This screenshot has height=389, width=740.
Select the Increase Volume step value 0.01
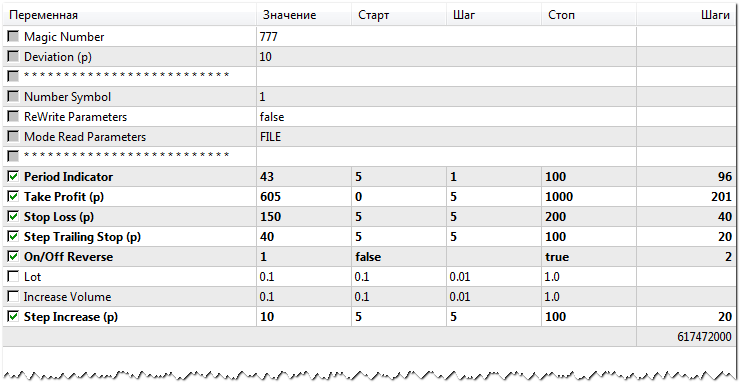coord(460,296)
